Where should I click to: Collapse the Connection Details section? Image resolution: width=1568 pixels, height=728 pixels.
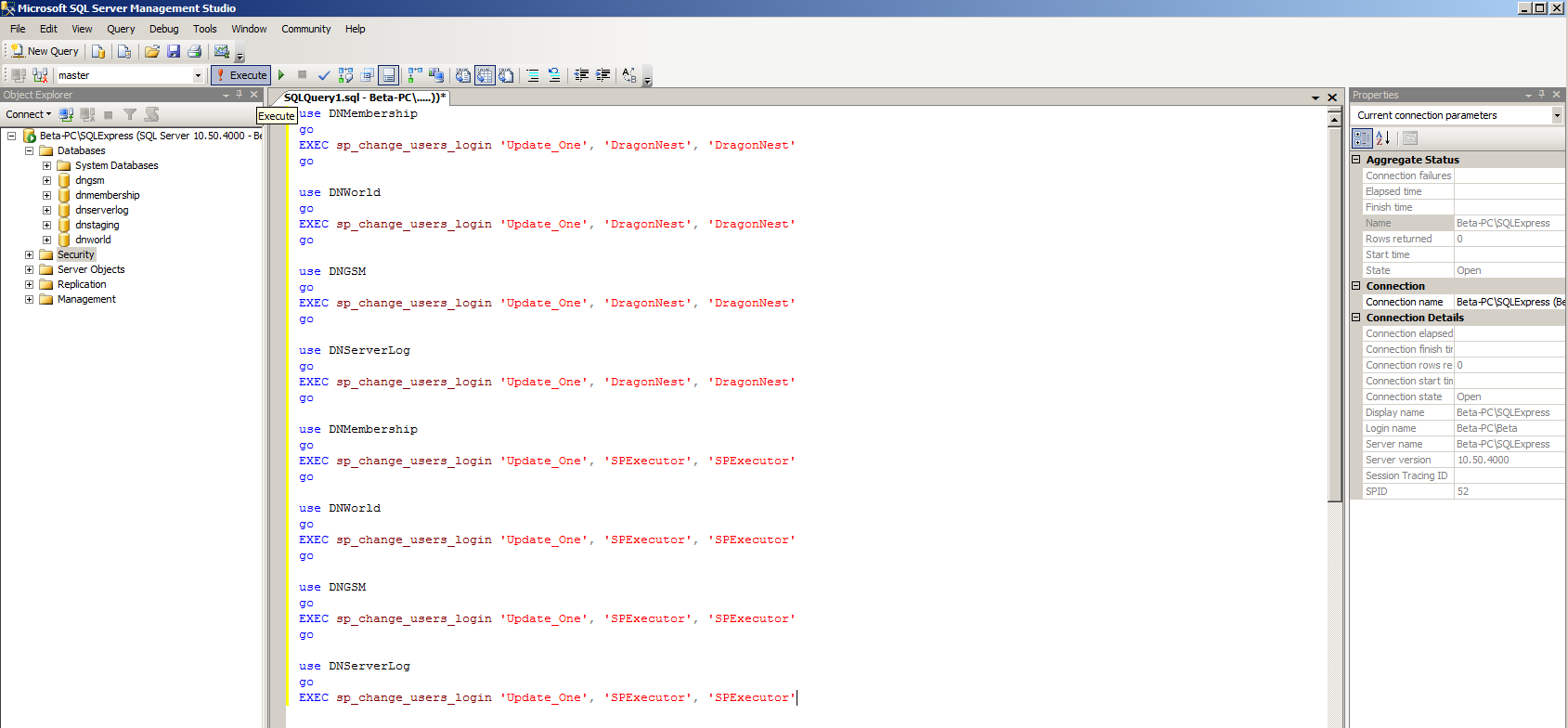(x=1355, y=318)
